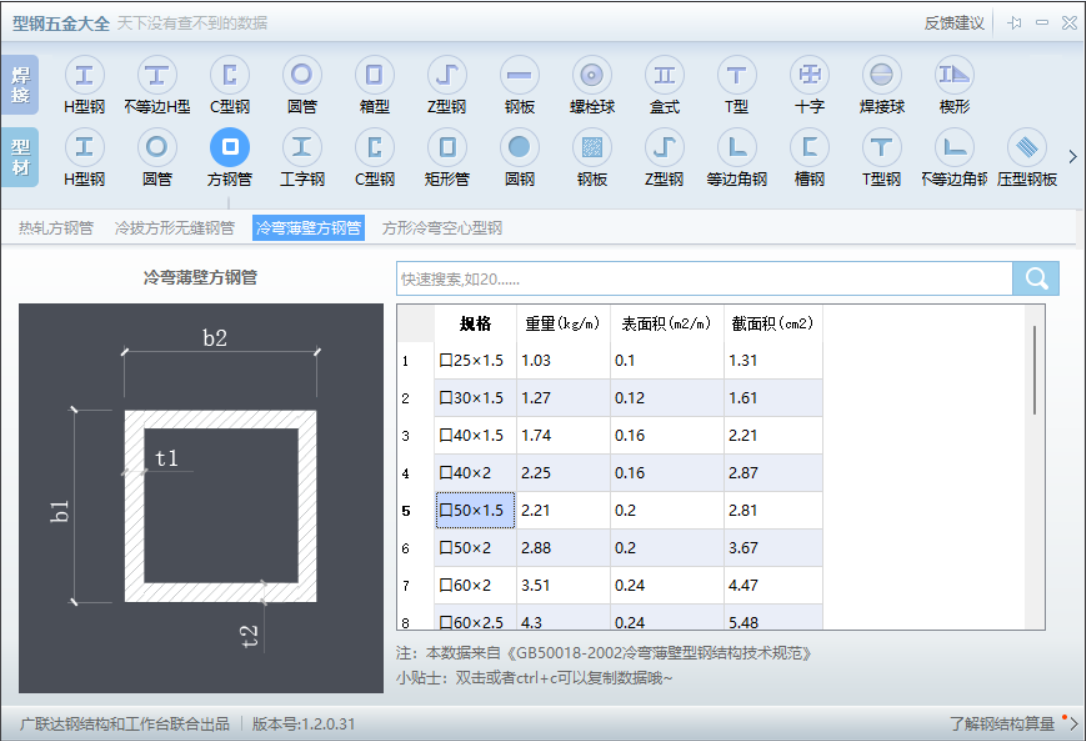
Task: Select the 压型钢板 profiled sheet icon
Action: click(x=1026, y=147)
